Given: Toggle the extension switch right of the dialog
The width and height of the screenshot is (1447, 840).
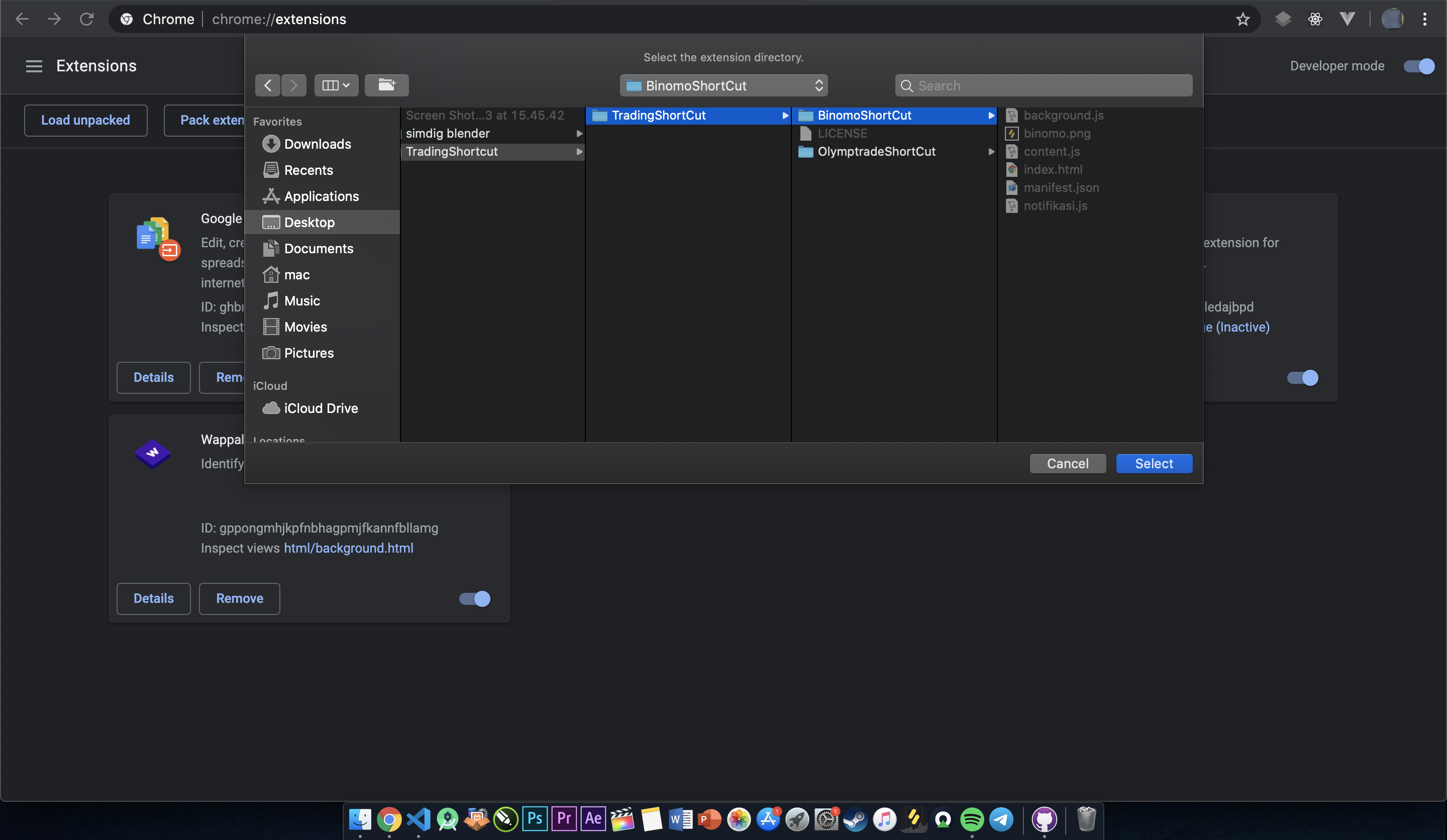Looking at the screenshot, I should (x=1302, y=378).
